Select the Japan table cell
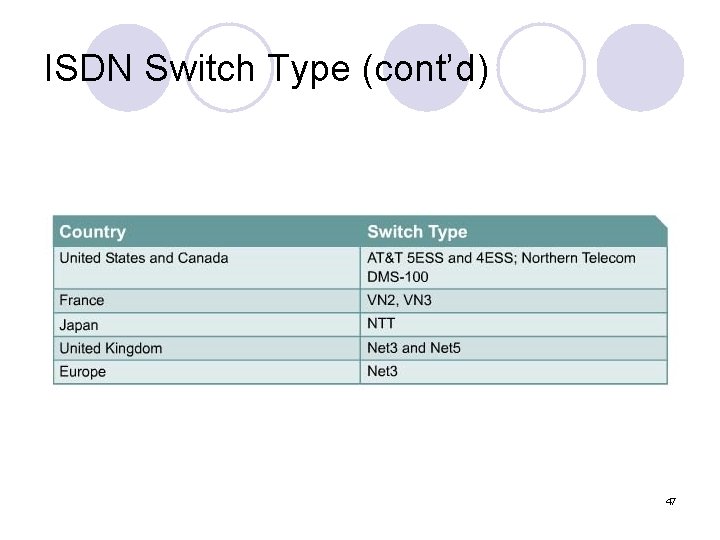 pos(79,324)
